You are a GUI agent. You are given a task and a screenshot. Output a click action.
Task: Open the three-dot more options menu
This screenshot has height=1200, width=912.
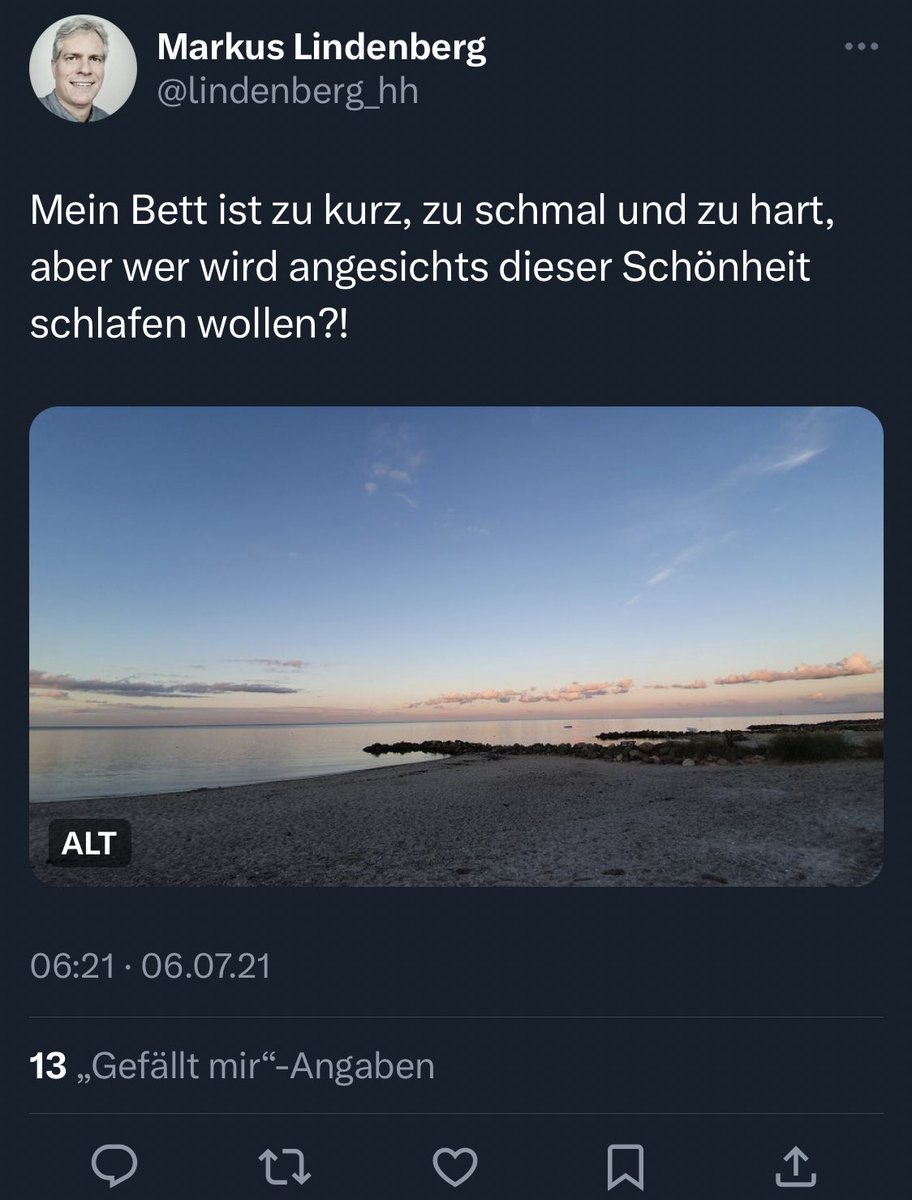861,47
